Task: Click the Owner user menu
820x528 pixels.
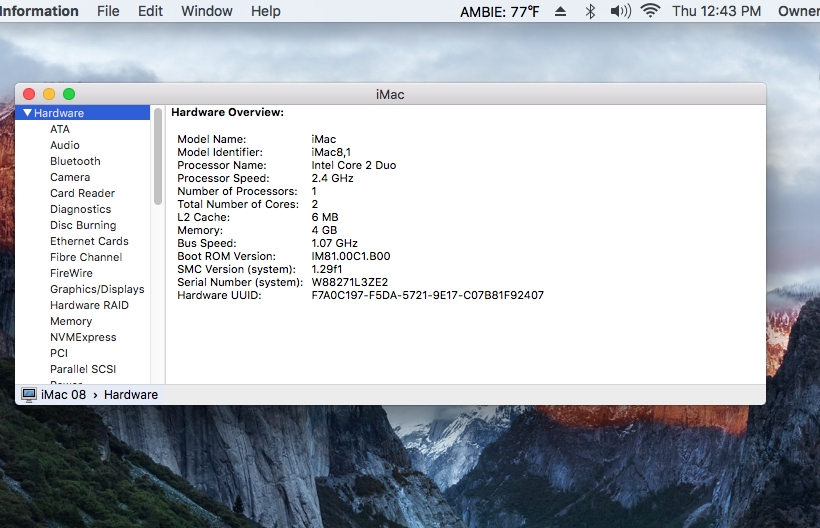Action: (799, 11)
